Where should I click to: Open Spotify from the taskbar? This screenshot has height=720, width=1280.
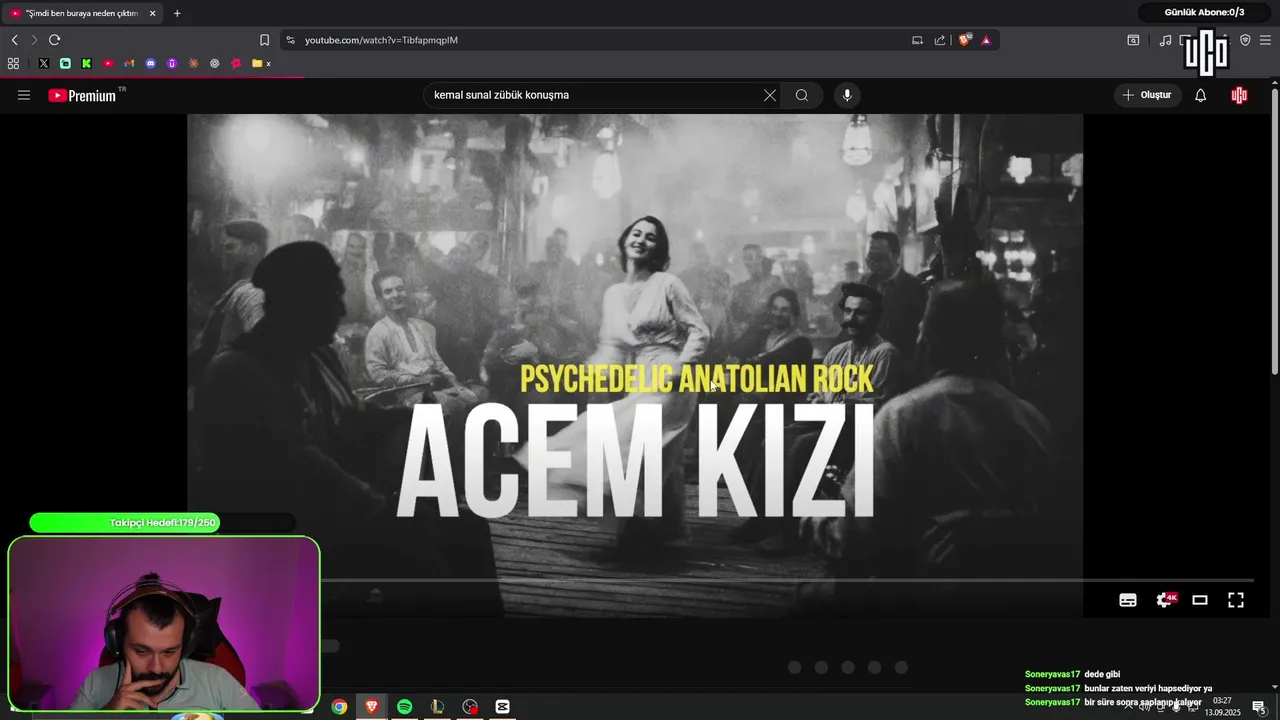tap(404, 707)
